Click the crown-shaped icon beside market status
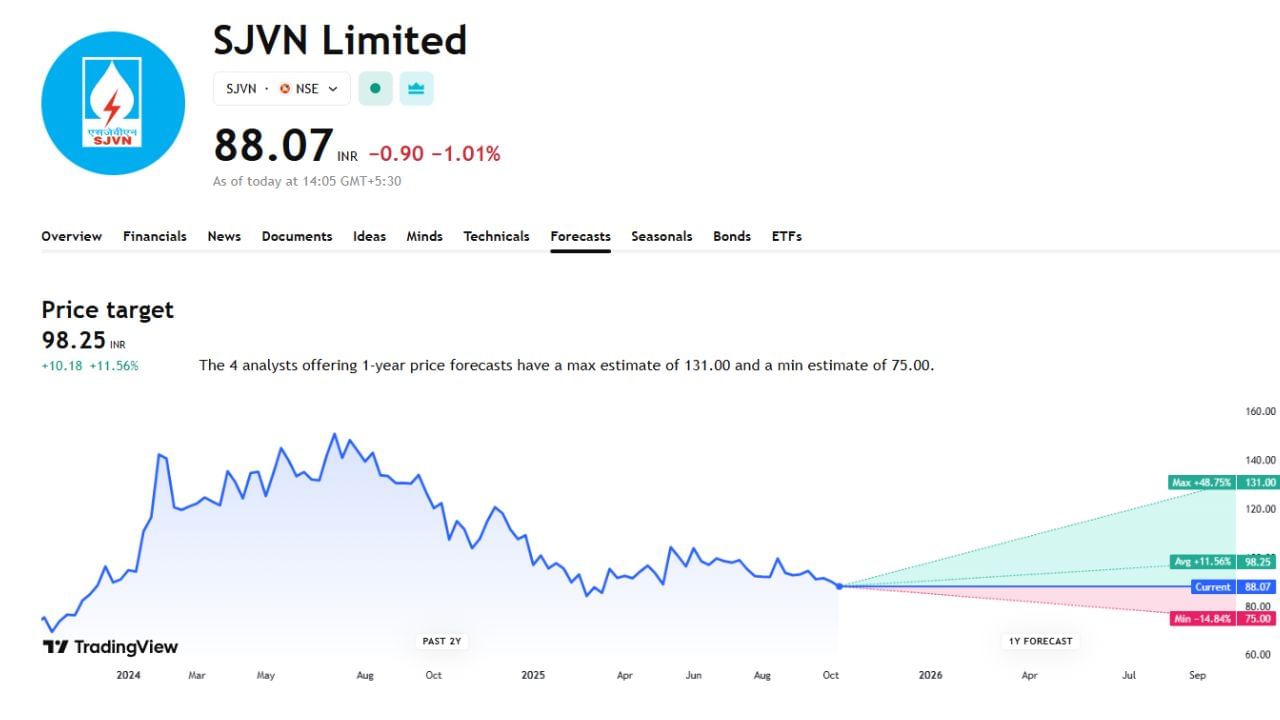The width and height of the screenshot is (1280, 720). pyautogui.click(x=416, y=88)
